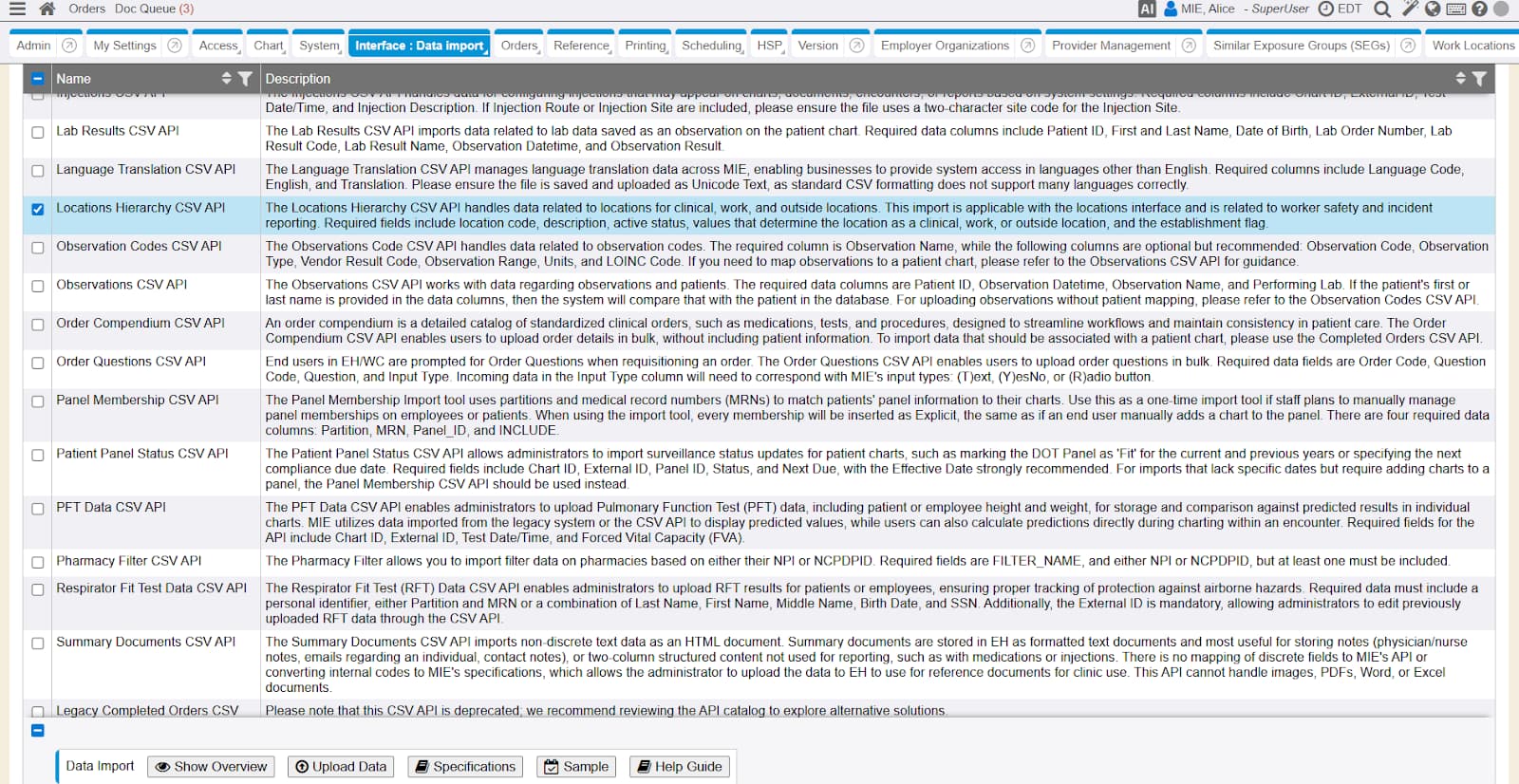Open the hamburger main menu
The image size is (1519, 784).
pyautogui.click(x=17, y=9)
